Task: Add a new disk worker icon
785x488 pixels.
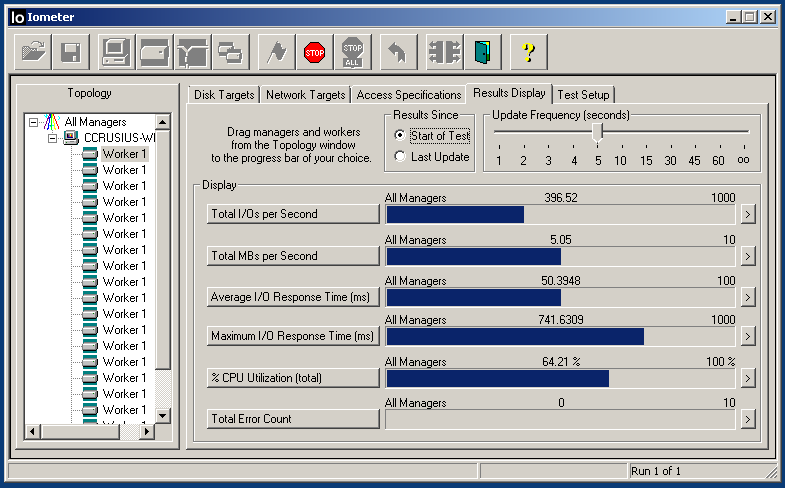Action: [155, 52]
